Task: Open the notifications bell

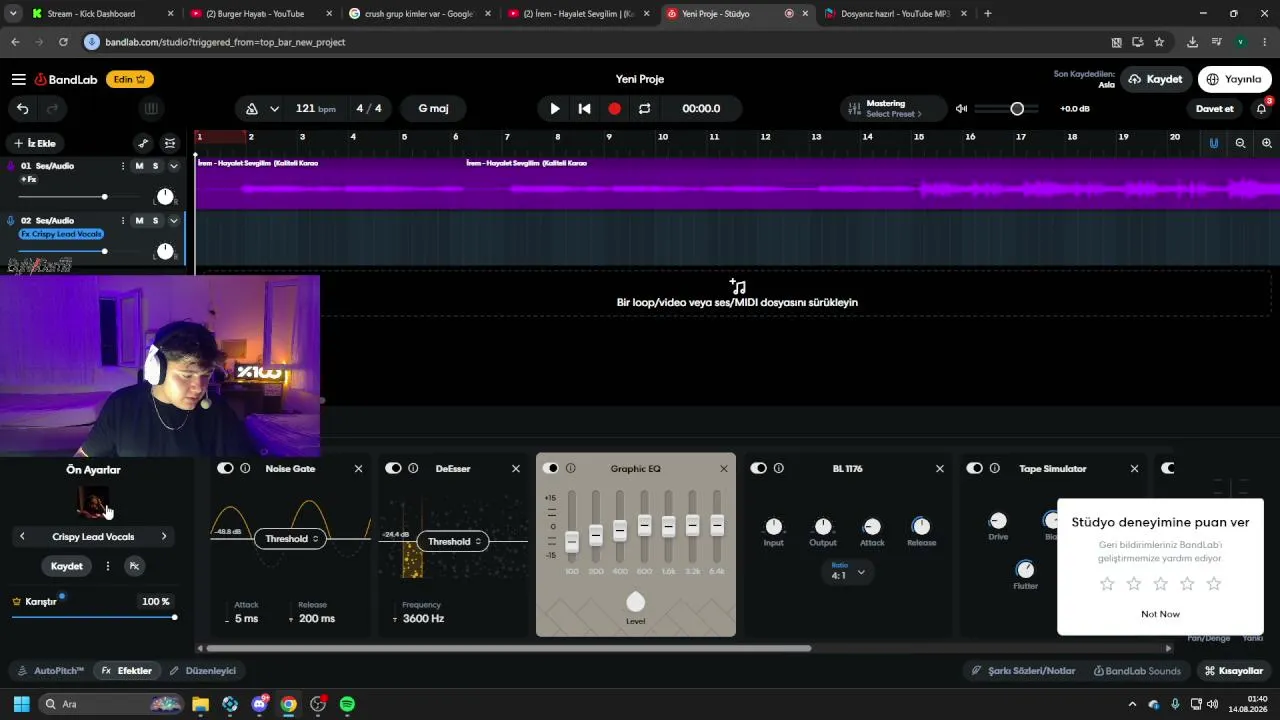Action: click(x=1262, y=108)
